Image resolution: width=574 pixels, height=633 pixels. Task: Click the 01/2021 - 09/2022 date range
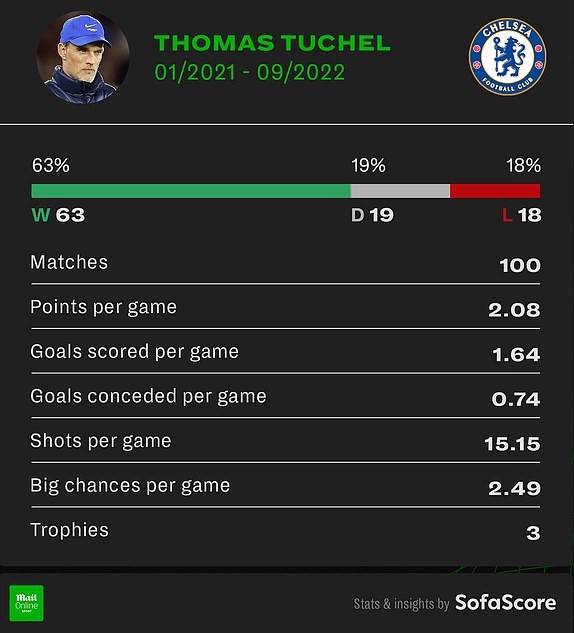coord(249,73)
